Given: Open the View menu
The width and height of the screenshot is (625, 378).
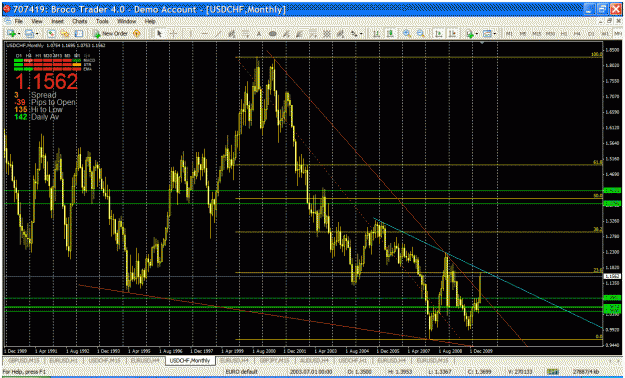Looking at the screenshot, I should click(37, 21).
